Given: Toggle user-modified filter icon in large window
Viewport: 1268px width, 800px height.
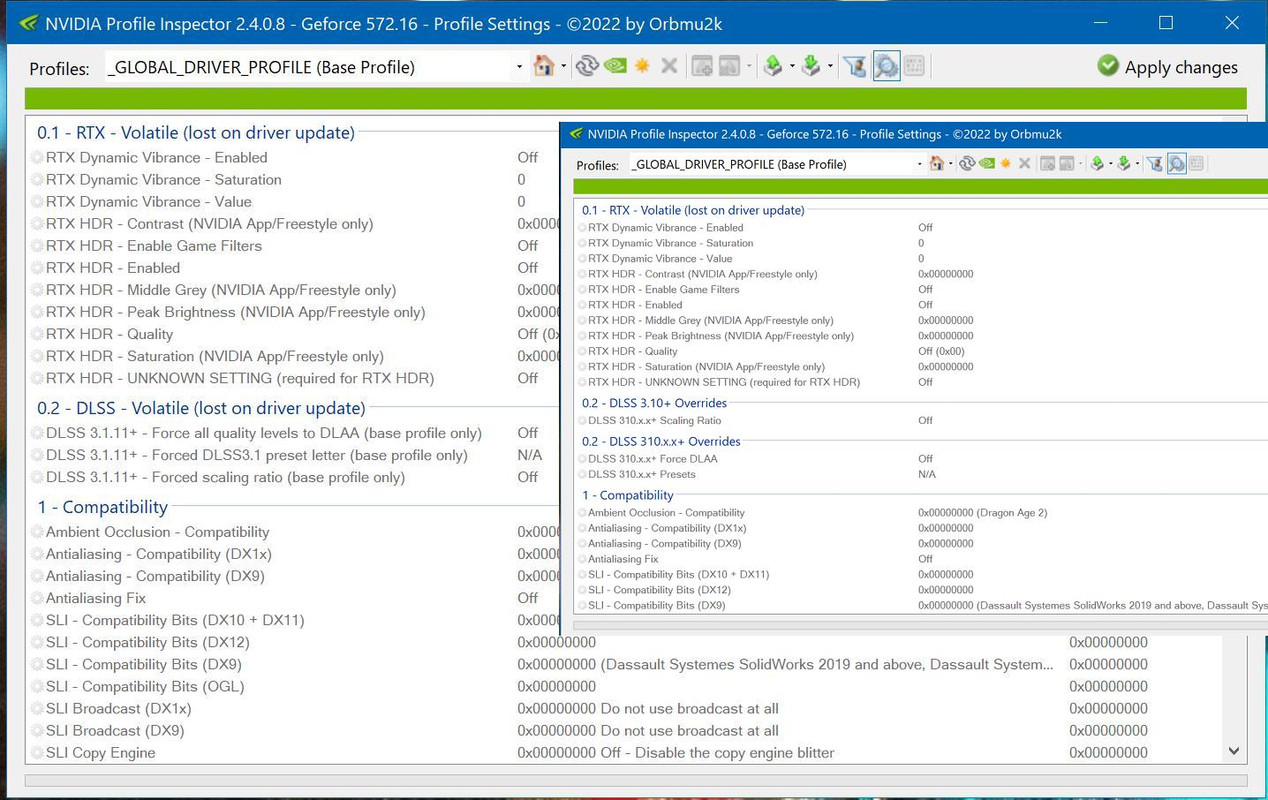Looking at the screenshot, I should (x=855, y=66).
